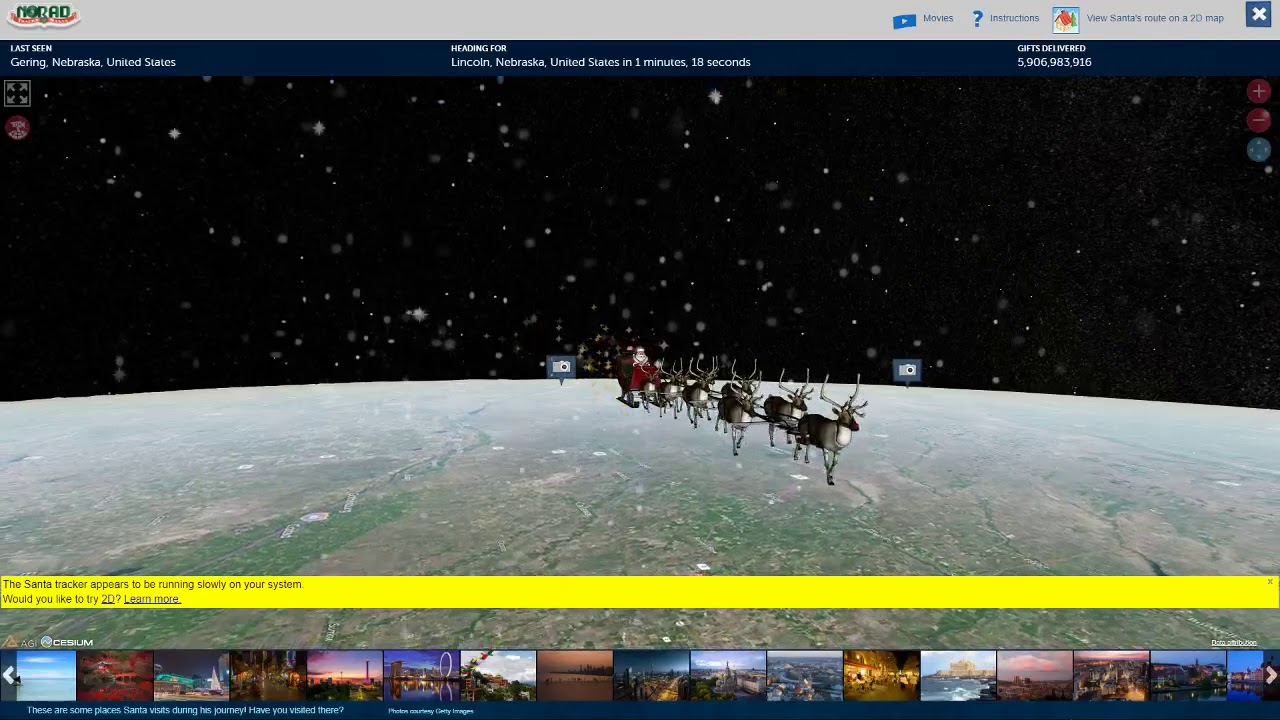Image resolution: width=1280 pixels, height=720 pixels.
Task: Open the red autumn leaves thumbnail
Action: [115, 675]
